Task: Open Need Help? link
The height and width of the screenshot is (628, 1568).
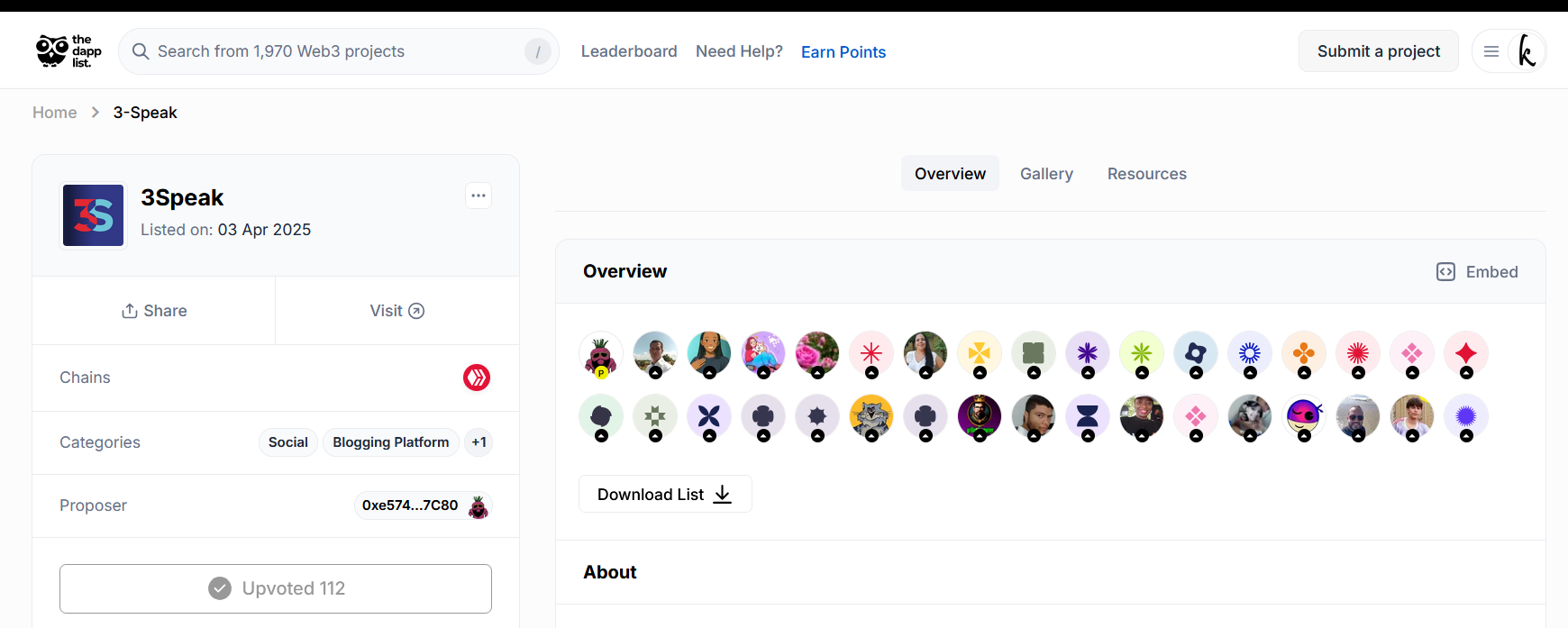Action: coord(739,51)
